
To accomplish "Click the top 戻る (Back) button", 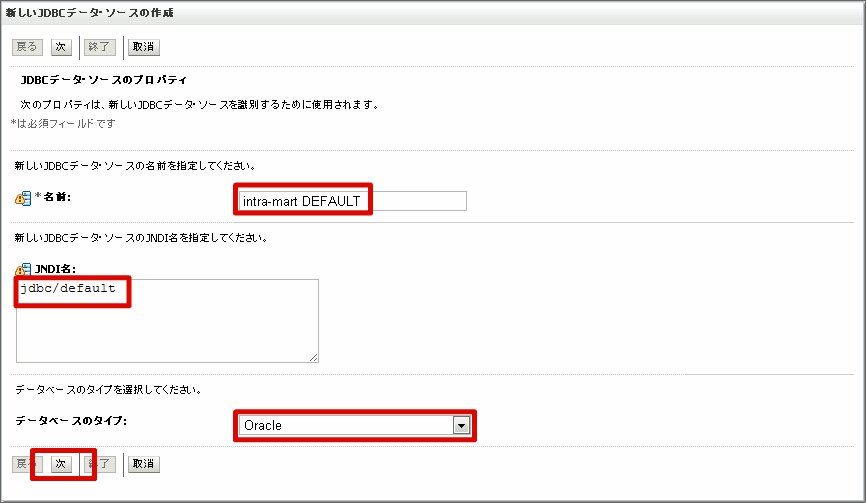I will [27, 47].
